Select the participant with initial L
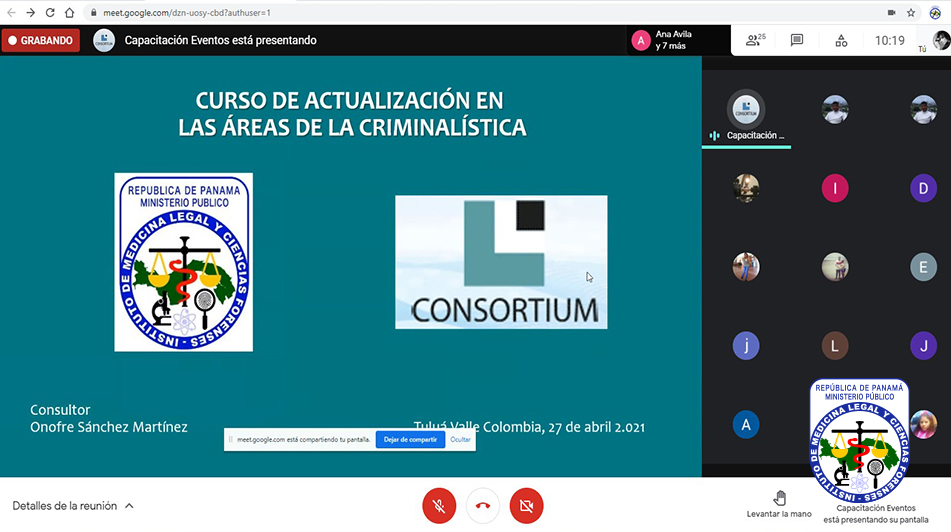The height and width of the screenshot is (532, 951). 835,346
